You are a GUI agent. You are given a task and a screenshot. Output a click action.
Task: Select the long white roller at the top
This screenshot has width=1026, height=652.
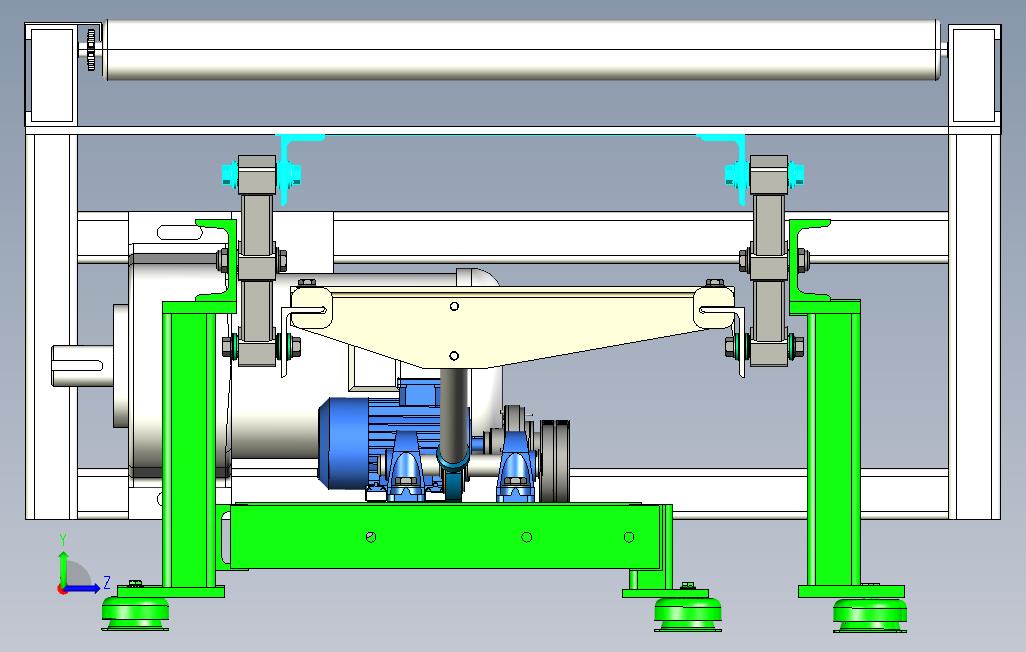pos(522,50)
